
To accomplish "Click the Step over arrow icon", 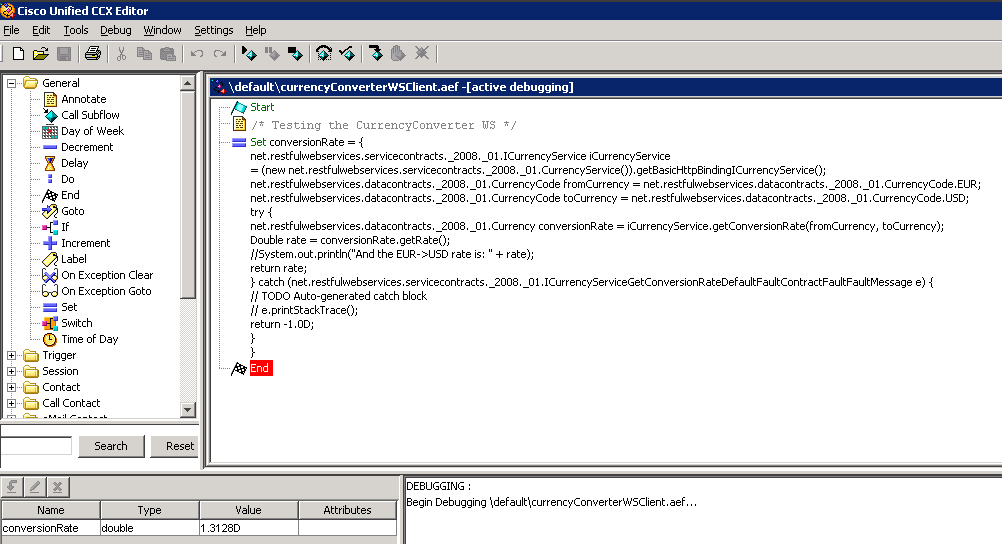I will [x=376, y=54].
